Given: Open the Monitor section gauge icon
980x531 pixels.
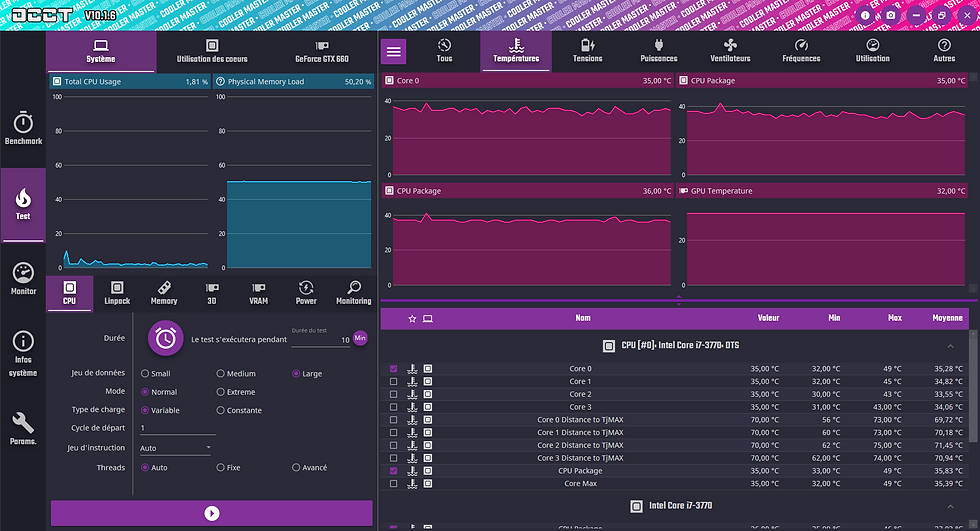Looking at the screenshot, I should click(23, 273).
